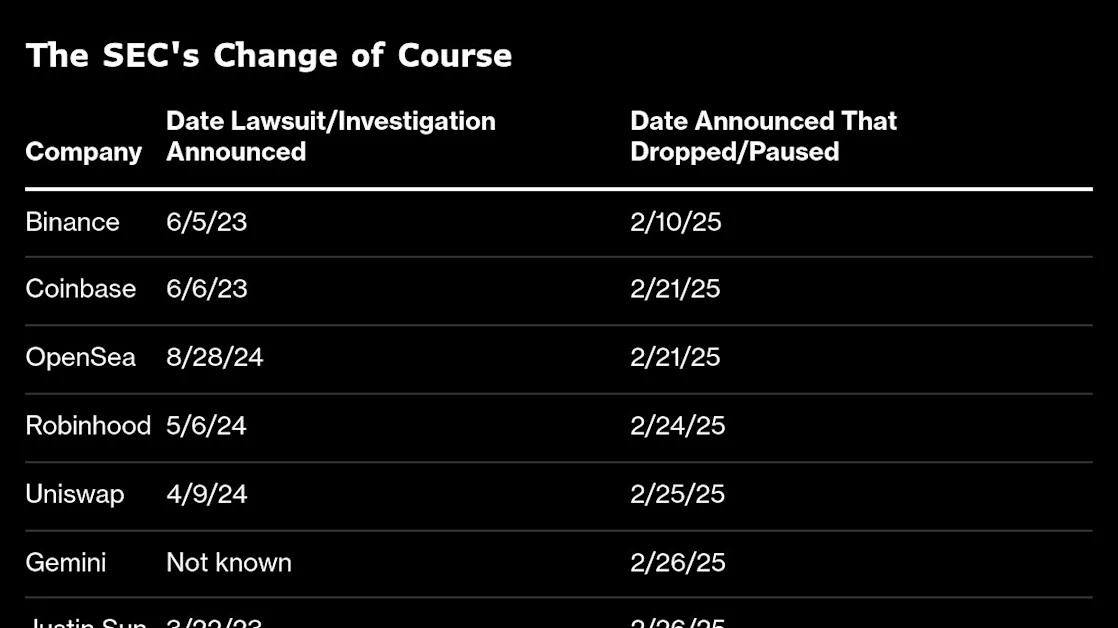Click OpenSea investigation date 8/28/24
Image resolution: width=1118 pixels, height=628 pixels.
point(215,358)
